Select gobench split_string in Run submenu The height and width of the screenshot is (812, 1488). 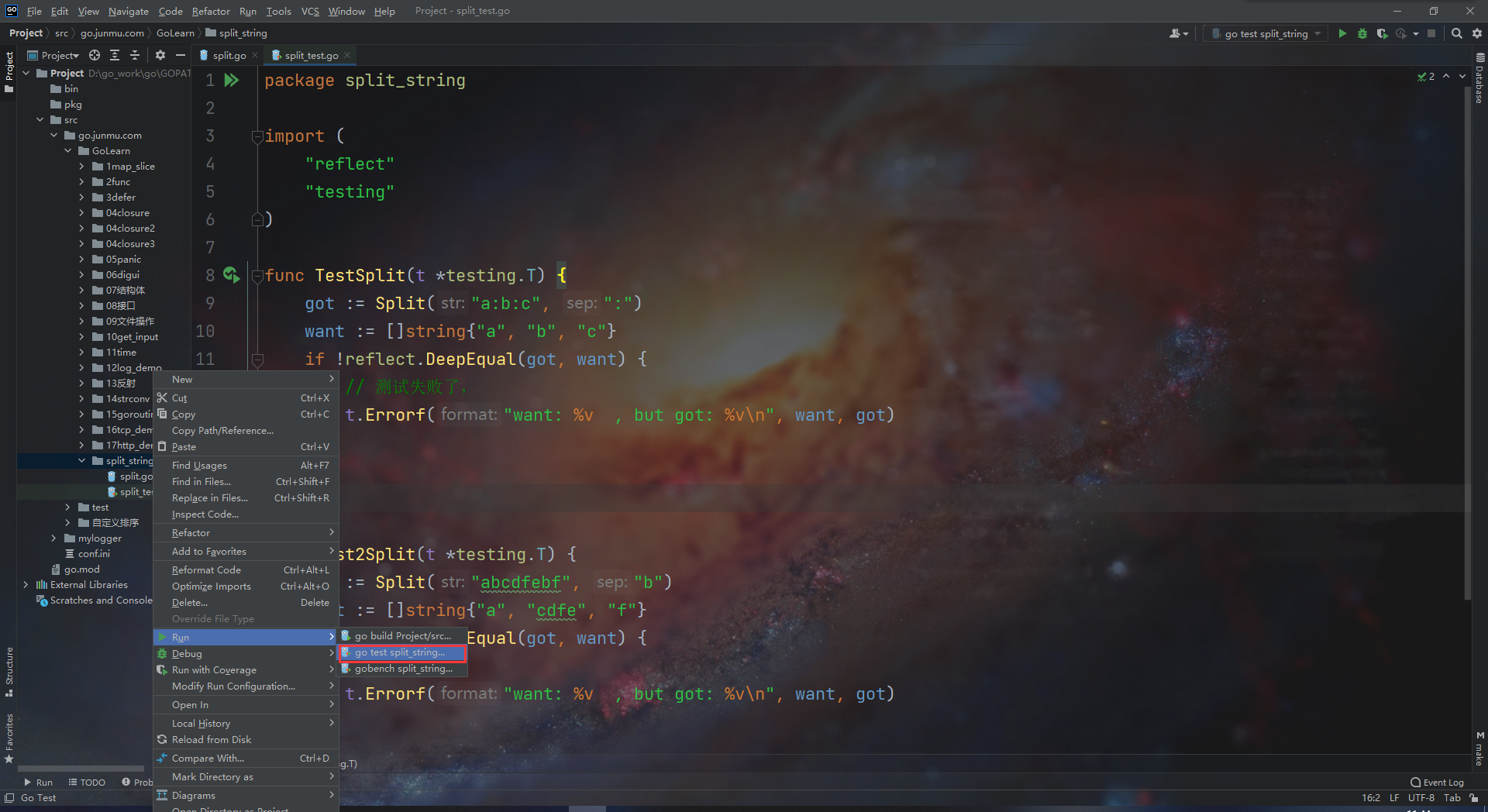[x=403, y=669]
